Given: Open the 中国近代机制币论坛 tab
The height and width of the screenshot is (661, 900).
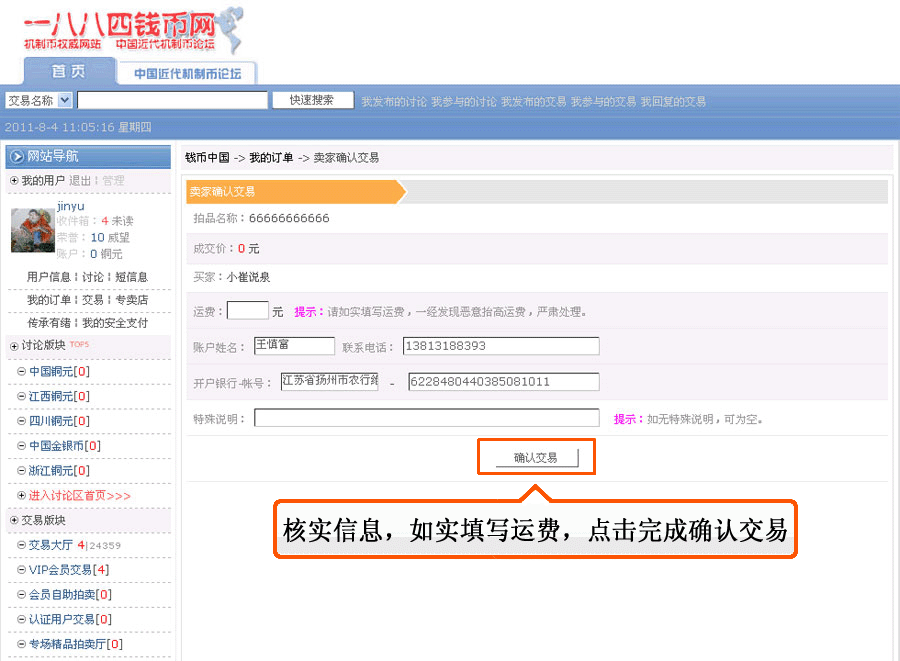Looking at the screenshot, I should click(187, 73).
